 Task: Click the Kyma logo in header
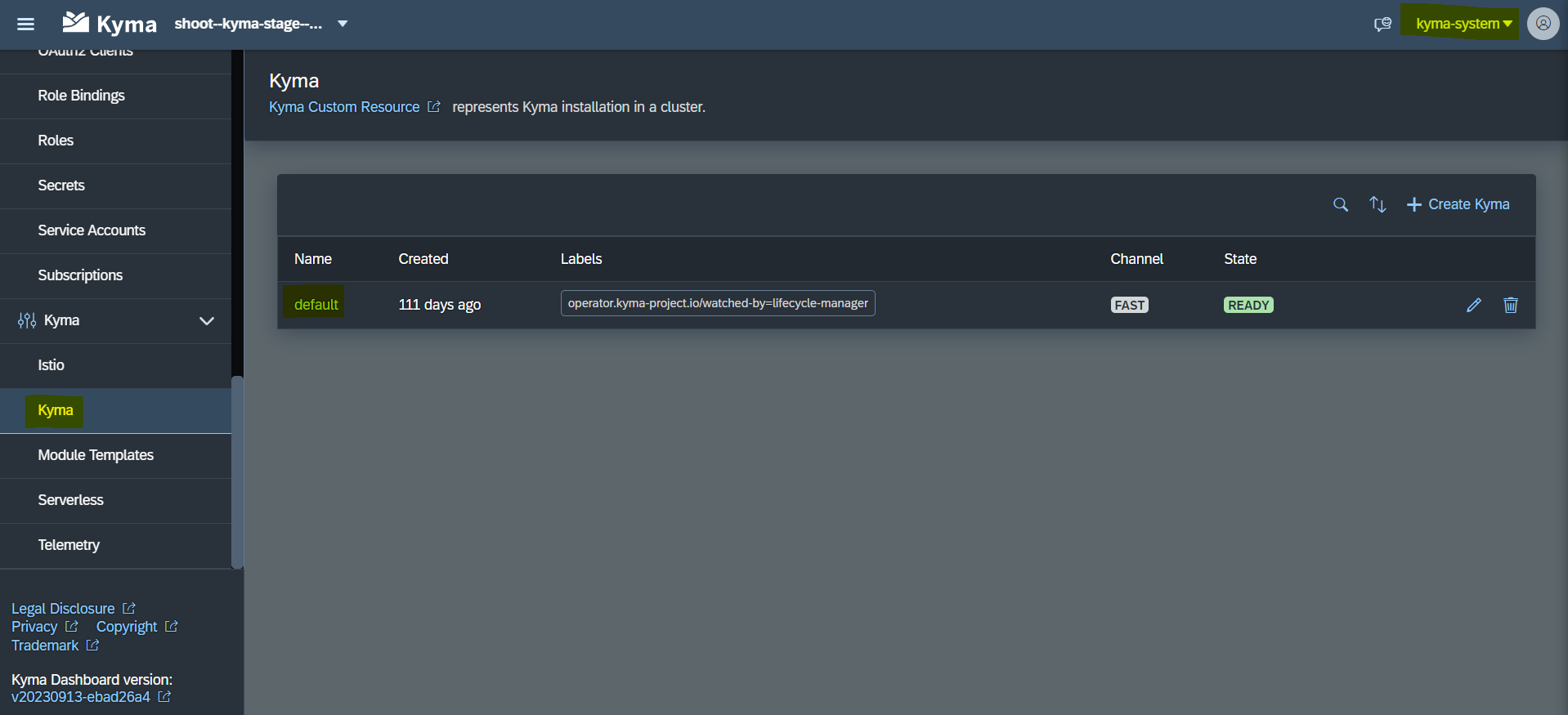coord(110,24)
